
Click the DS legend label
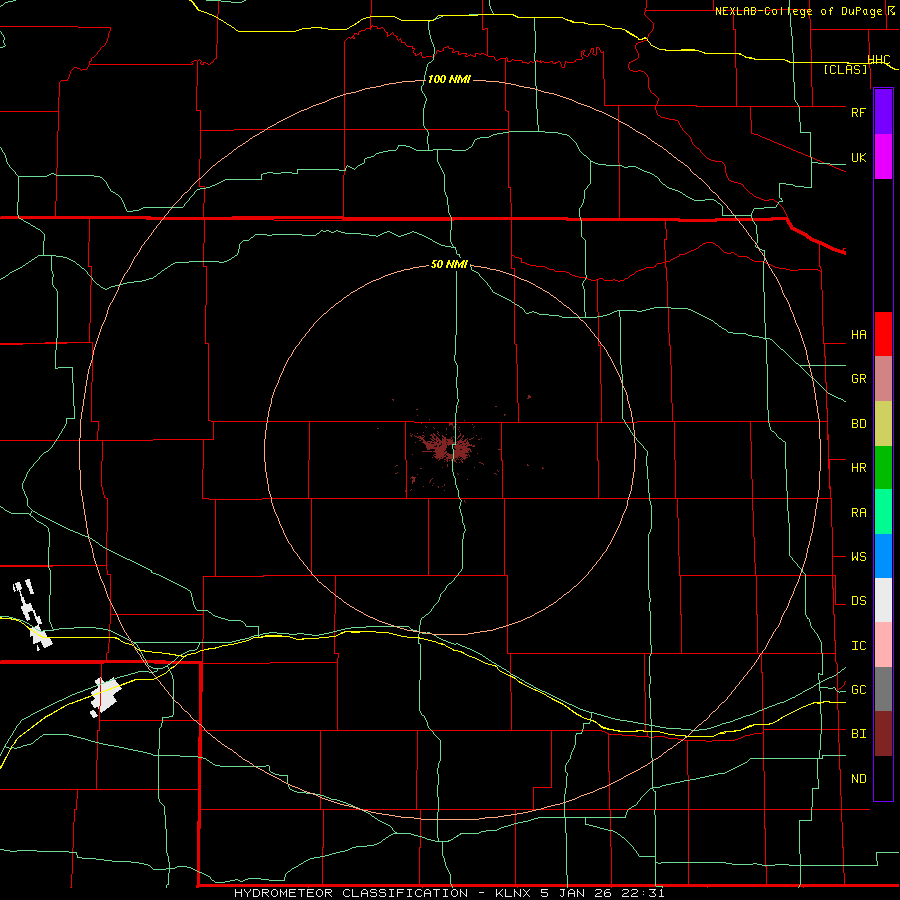pos(858,601)
